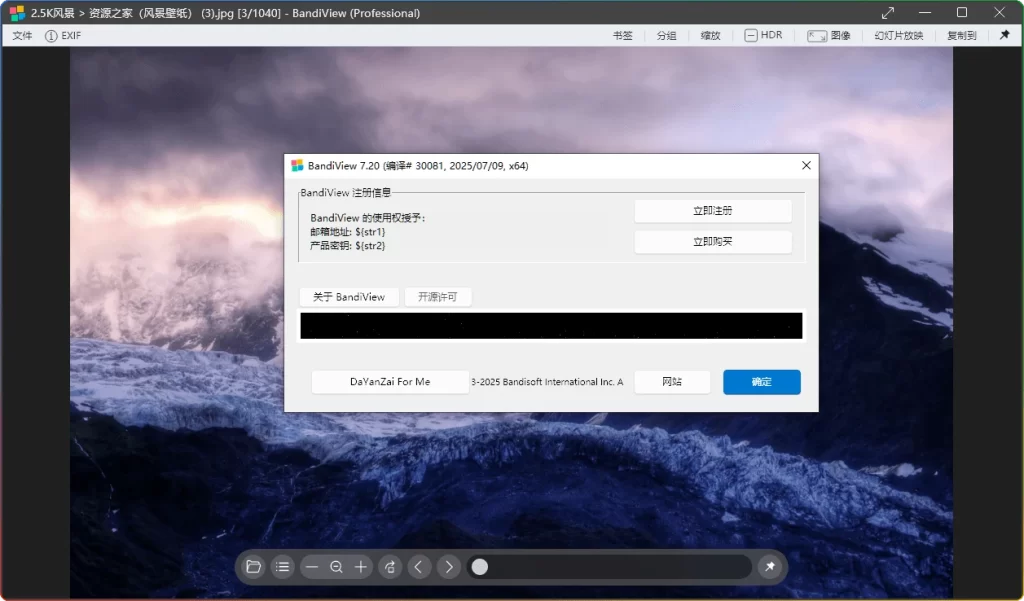Open 网站 website button
The image size is (1024, 601).
672,382
